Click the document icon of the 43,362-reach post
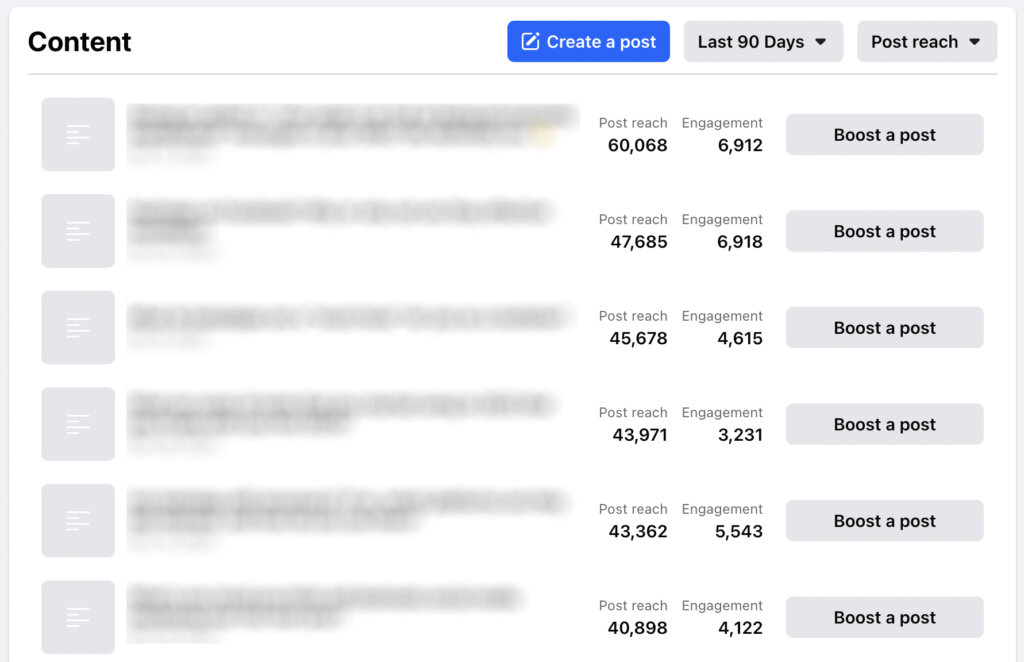The width and height of the screenshot is (1024, 662). (77, 520)
